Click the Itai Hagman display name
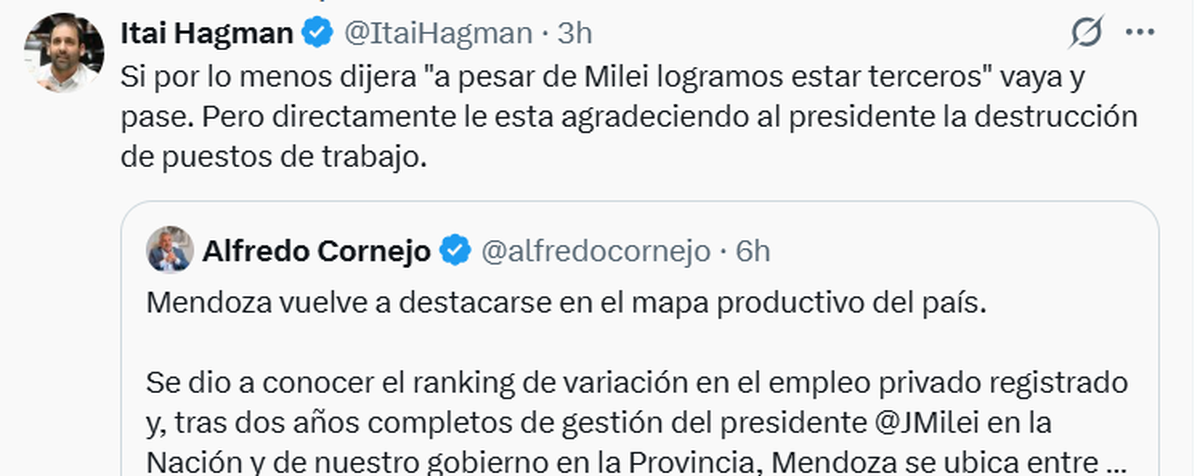The width and height of the screenshot is (1200, 476). 207,33
